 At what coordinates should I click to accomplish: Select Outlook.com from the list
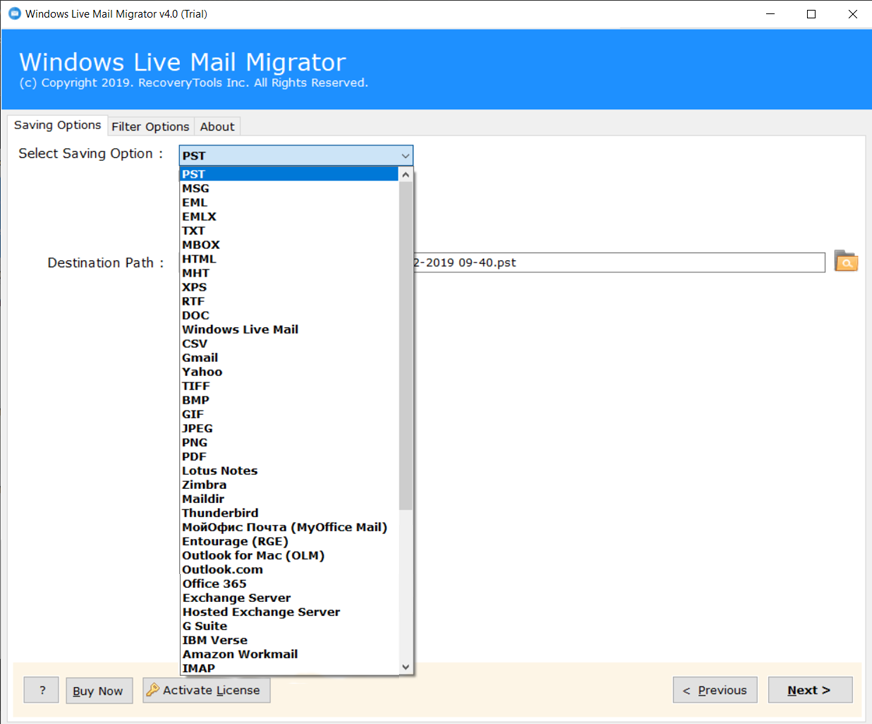point(289,569)
